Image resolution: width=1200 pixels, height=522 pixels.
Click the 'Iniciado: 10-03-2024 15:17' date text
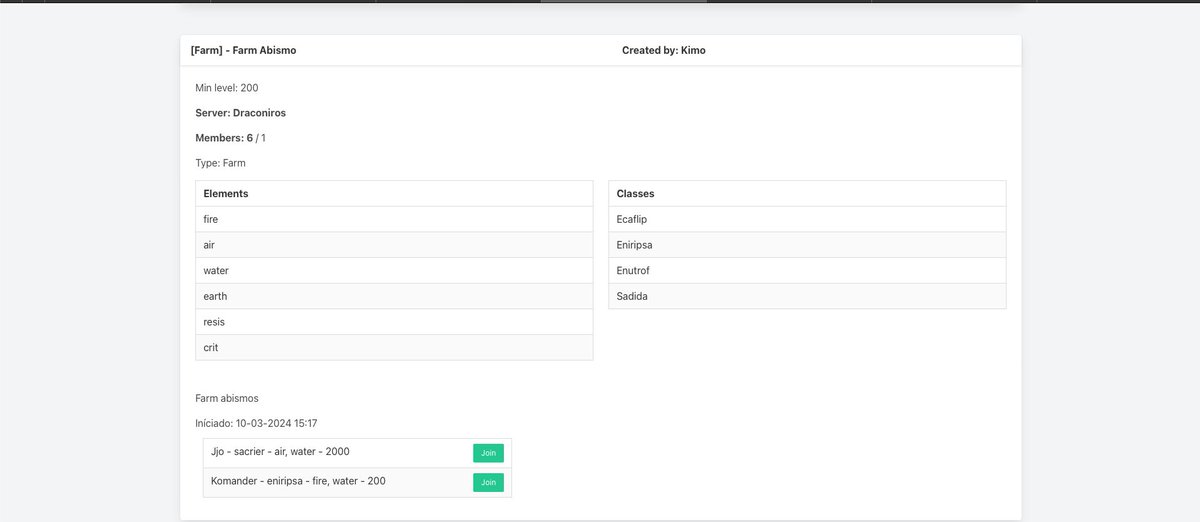click(256, 424)
